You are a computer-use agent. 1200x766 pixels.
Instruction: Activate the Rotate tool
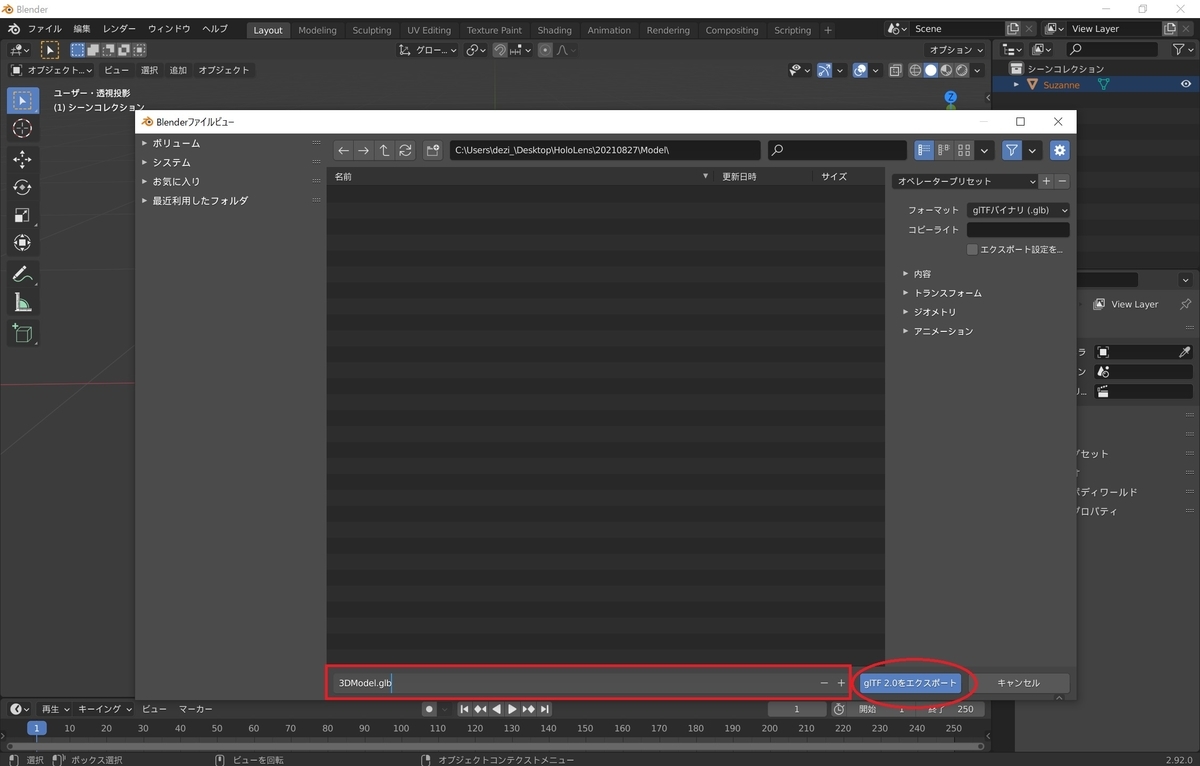tap(22, 187)
